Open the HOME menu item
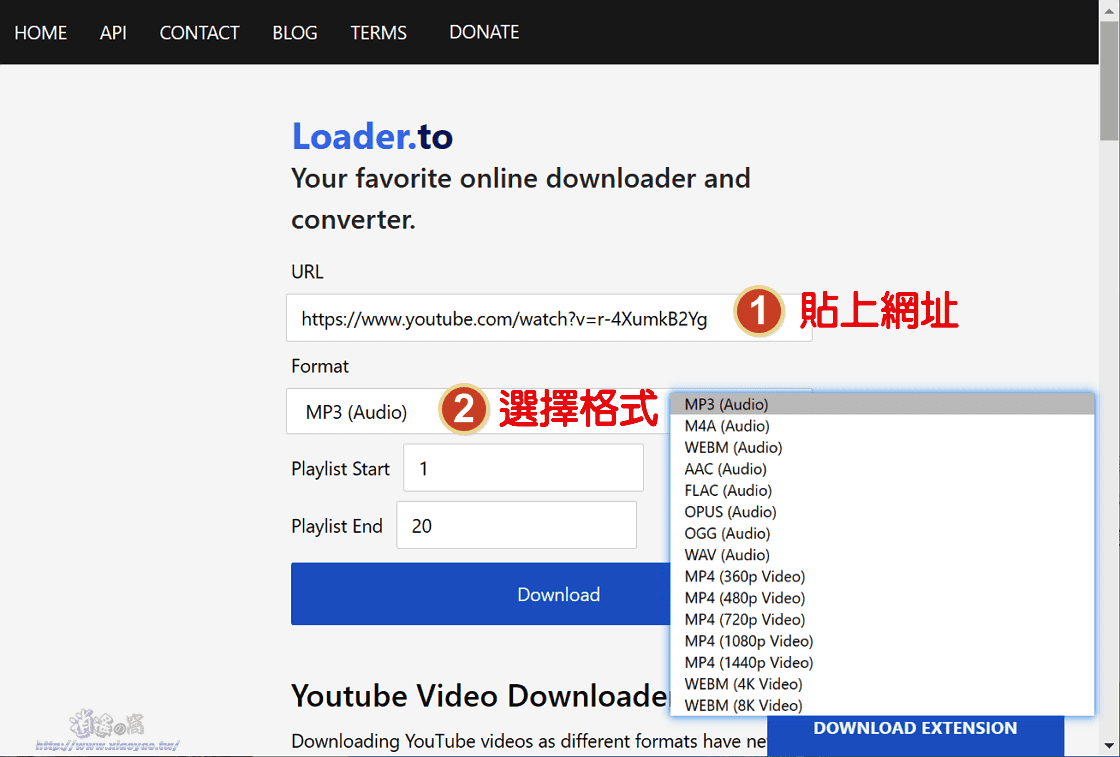 tap(40, 32)
